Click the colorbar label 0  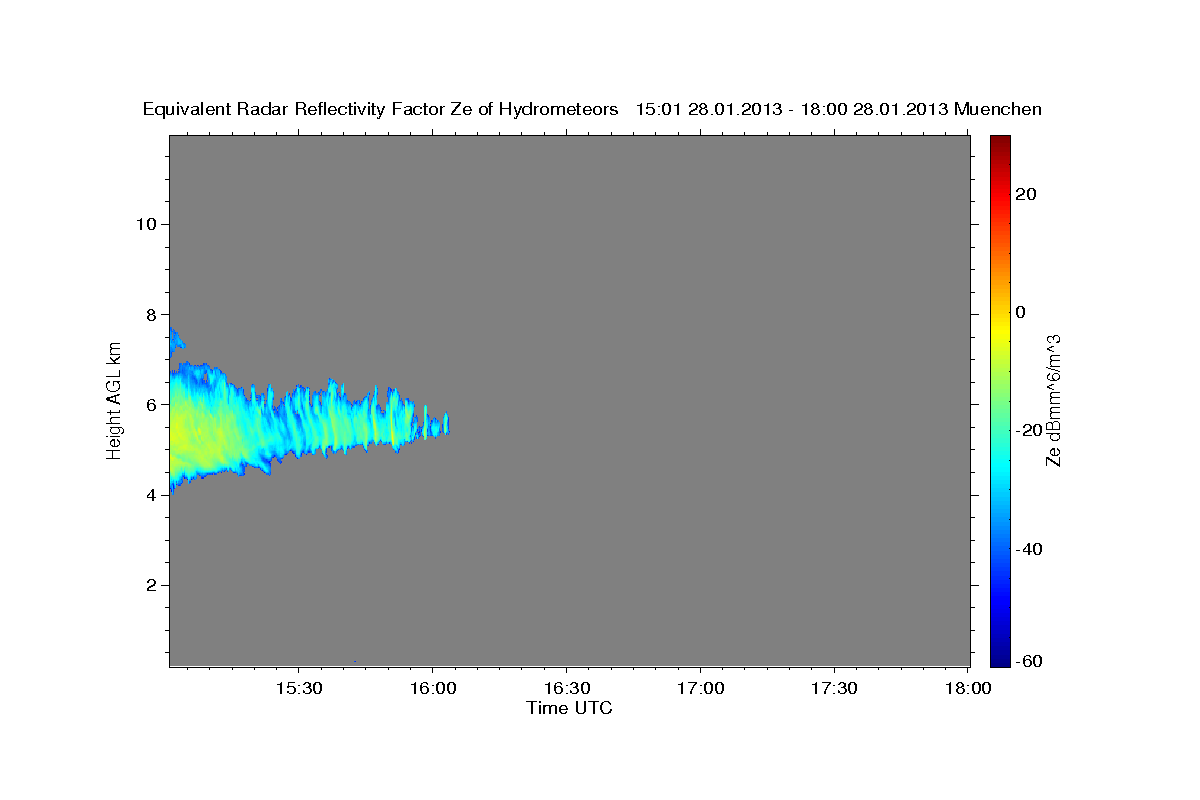click(x=1021, y=312)
